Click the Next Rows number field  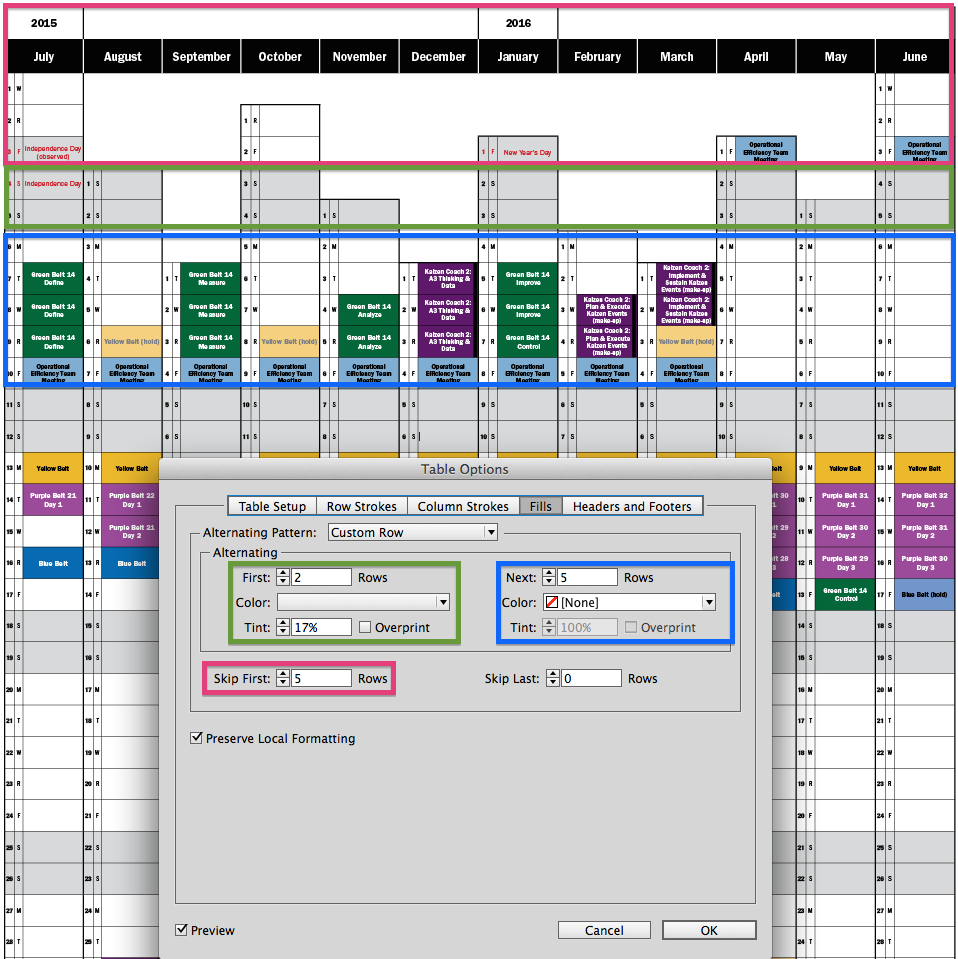click(587, 577)
